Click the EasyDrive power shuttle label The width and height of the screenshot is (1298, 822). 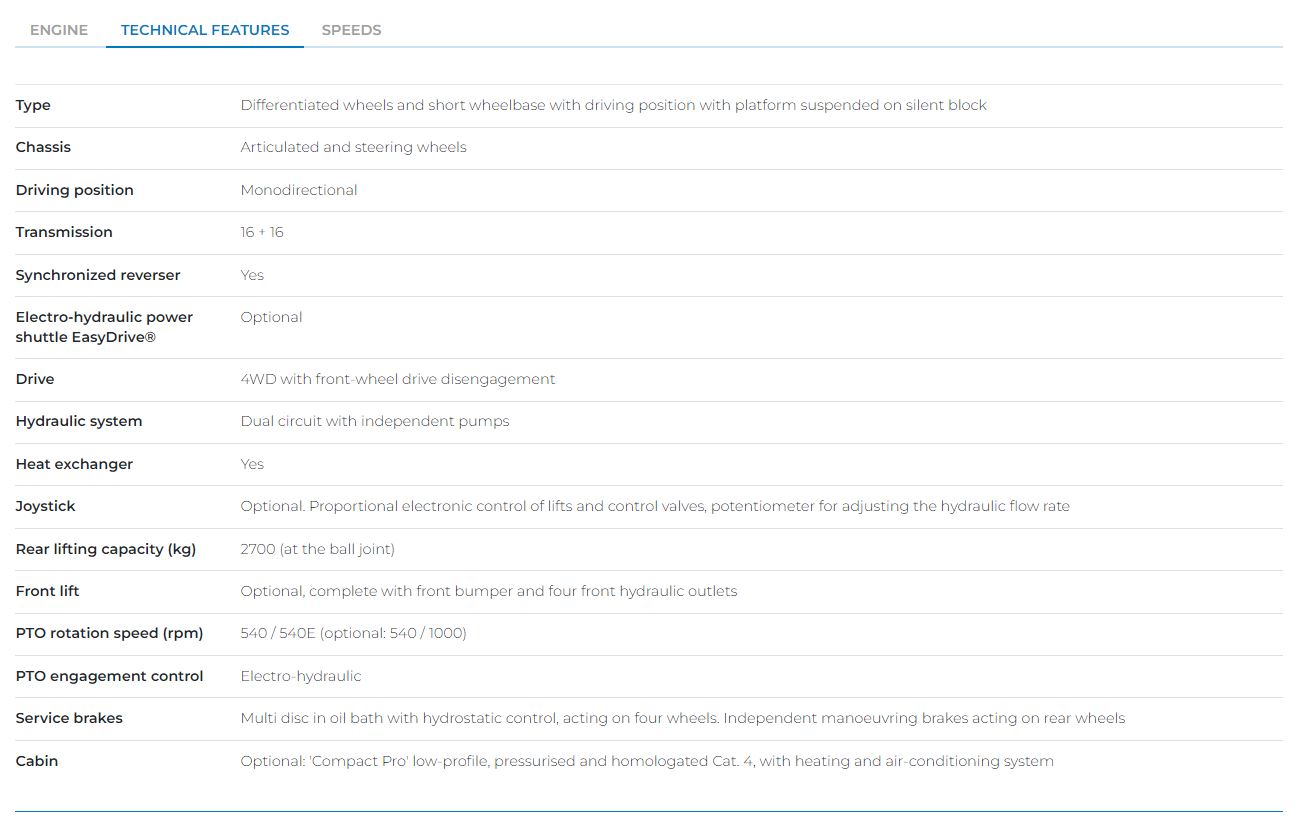(104, 327)
